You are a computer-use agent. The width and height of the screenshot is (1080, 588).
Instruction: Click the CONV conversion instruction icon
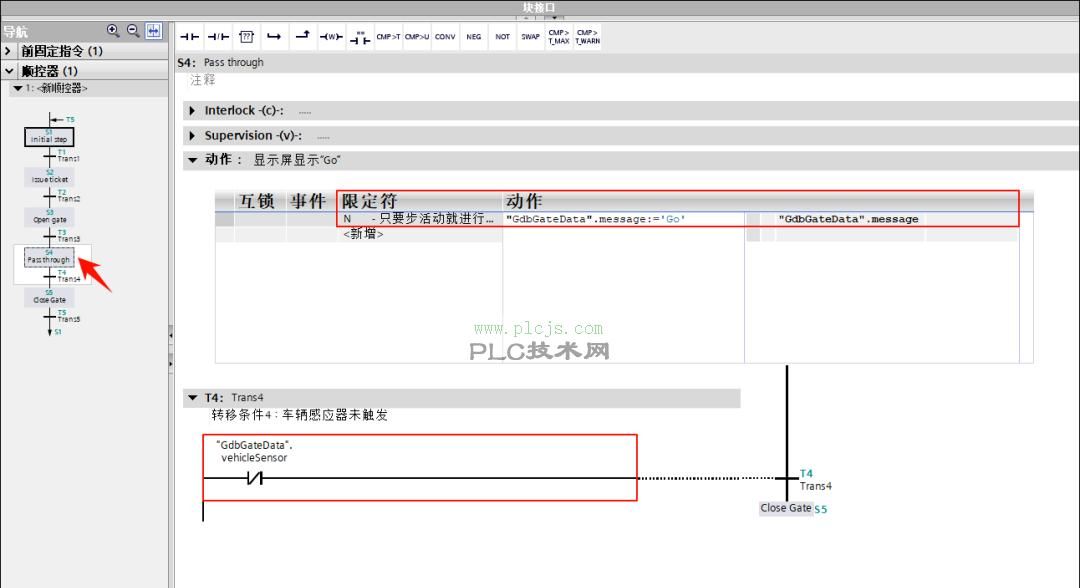pyautogui.click(x=445, y=36)
